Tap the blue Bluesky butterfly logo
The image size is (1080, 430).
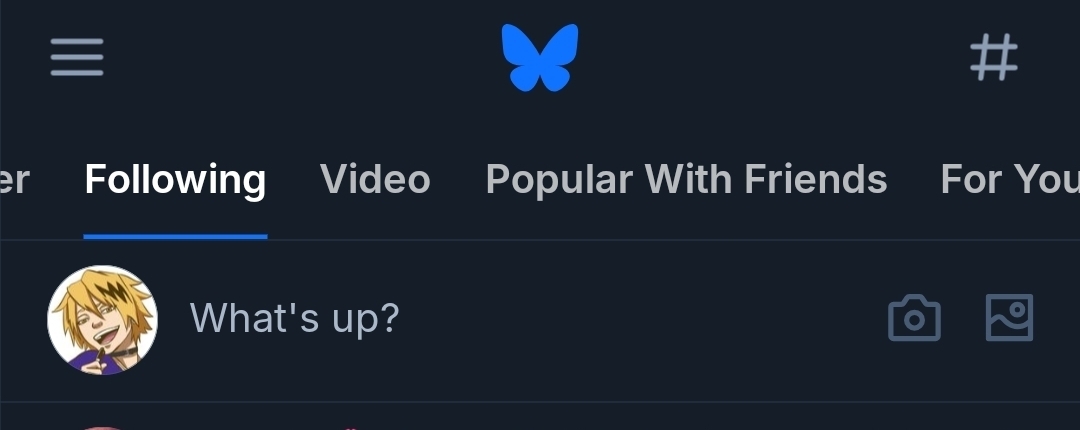[540, 57]
